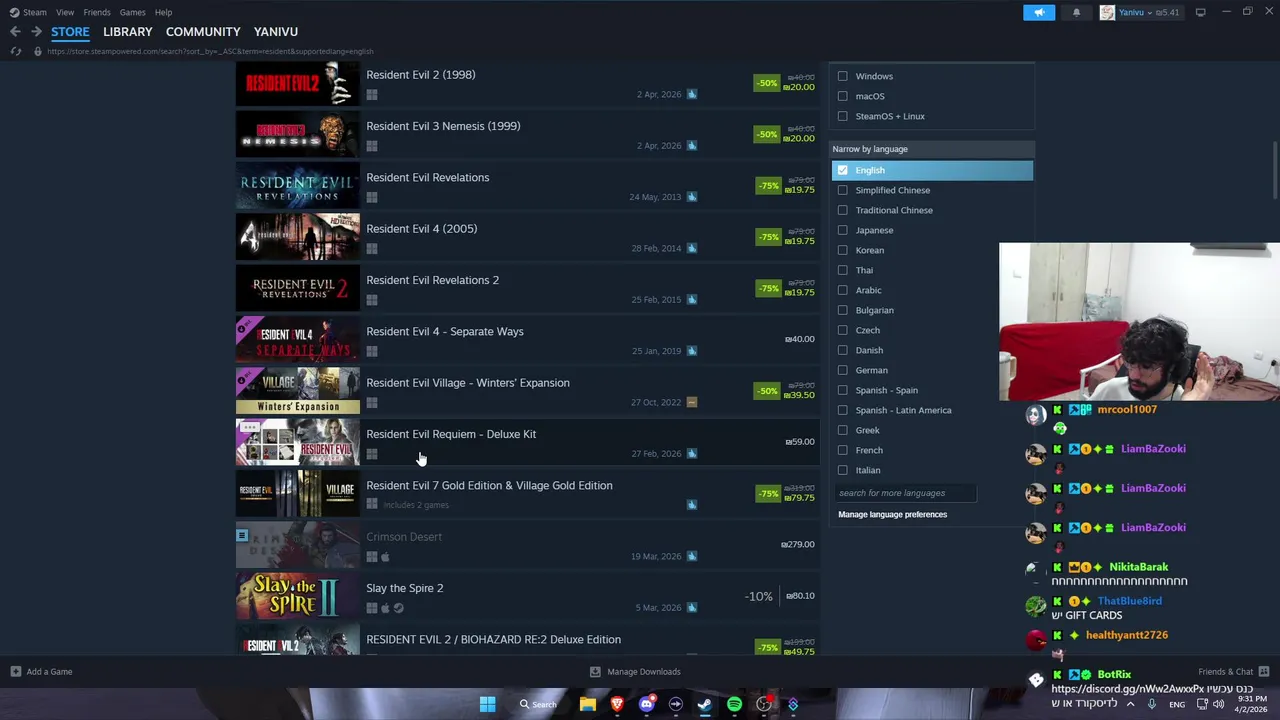Tick the German language checkbox
Viewport: 1280px width, 720px height.
click(842, 370)
